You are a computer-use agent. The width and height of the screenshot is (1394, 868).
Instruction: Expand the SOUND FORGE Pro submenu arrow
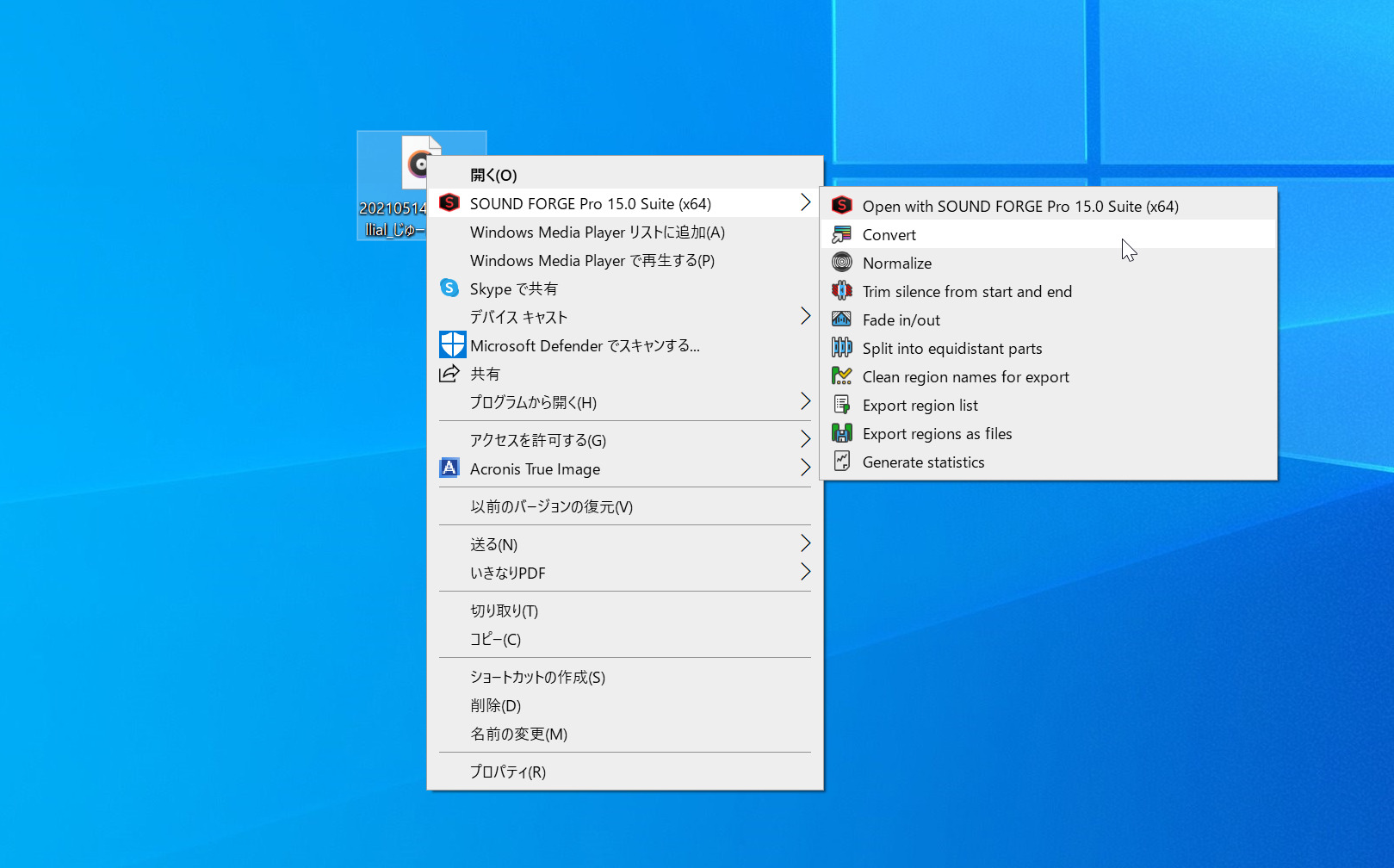(805, 202)
